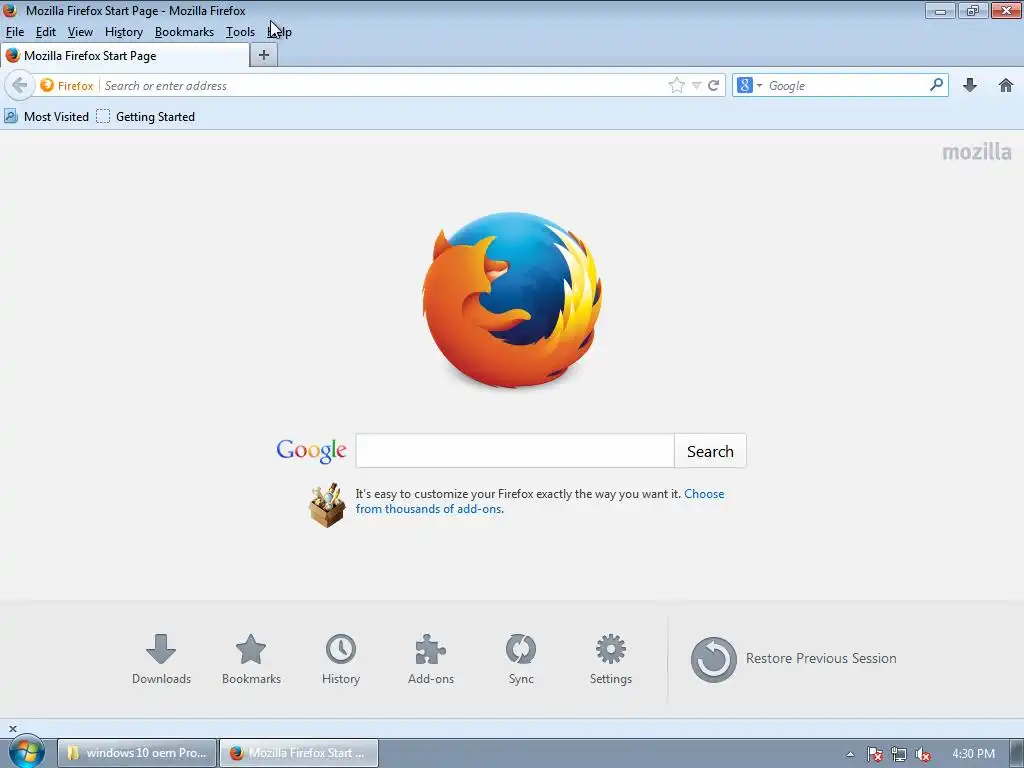Viewport: 1024px width, 768px height.
Task: Focus the Google search box on start page
Action: 515,451
